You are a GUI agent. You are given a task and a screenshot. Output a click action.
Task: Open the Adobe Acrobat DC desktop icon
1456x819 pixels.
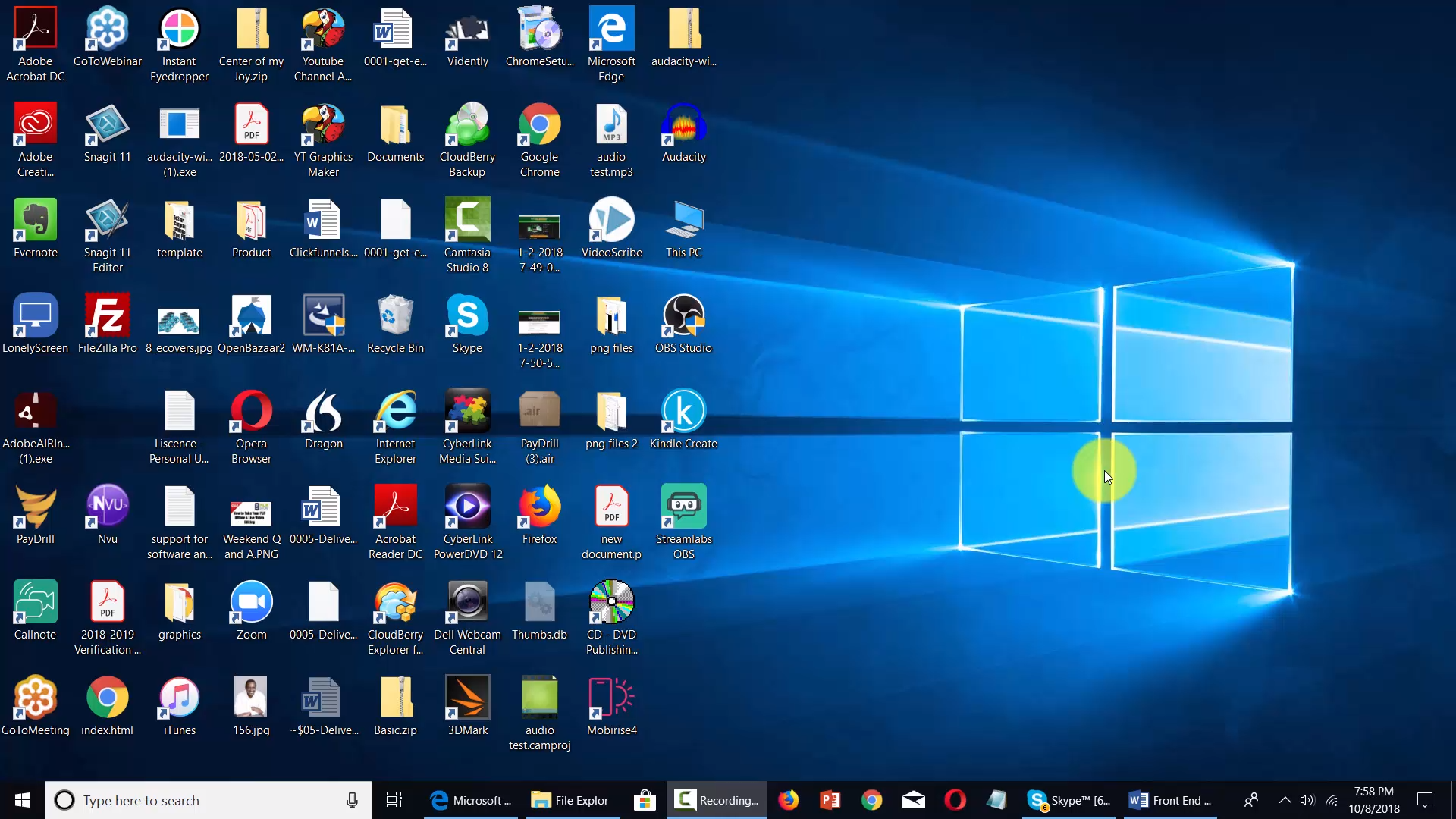(x=35, y=44)
